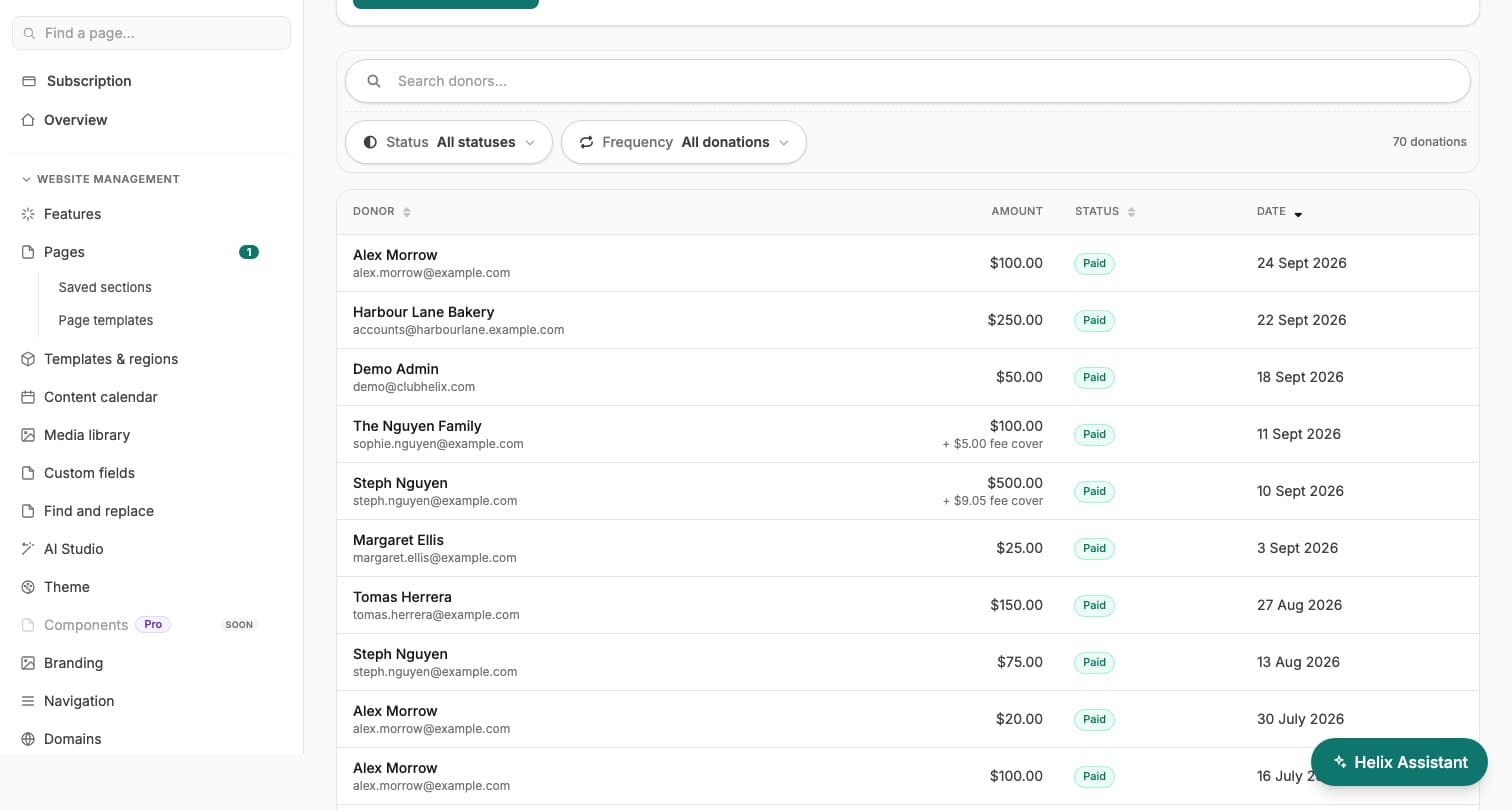This screenshot has width=1512, height=810.
Task: Click the SOON tag beside Components
Action: 239,625
